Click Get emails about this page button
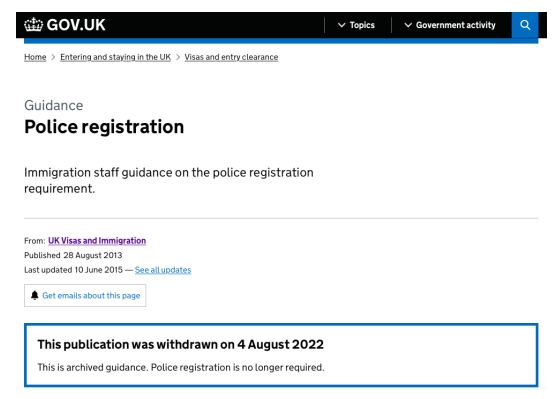 tap(85, 295)
